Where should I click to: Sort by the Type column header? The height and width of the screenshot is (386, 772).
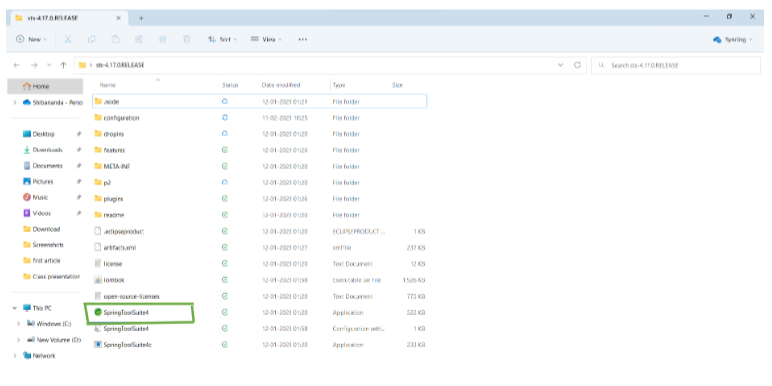pyautogui.click(x=339, y=85)
